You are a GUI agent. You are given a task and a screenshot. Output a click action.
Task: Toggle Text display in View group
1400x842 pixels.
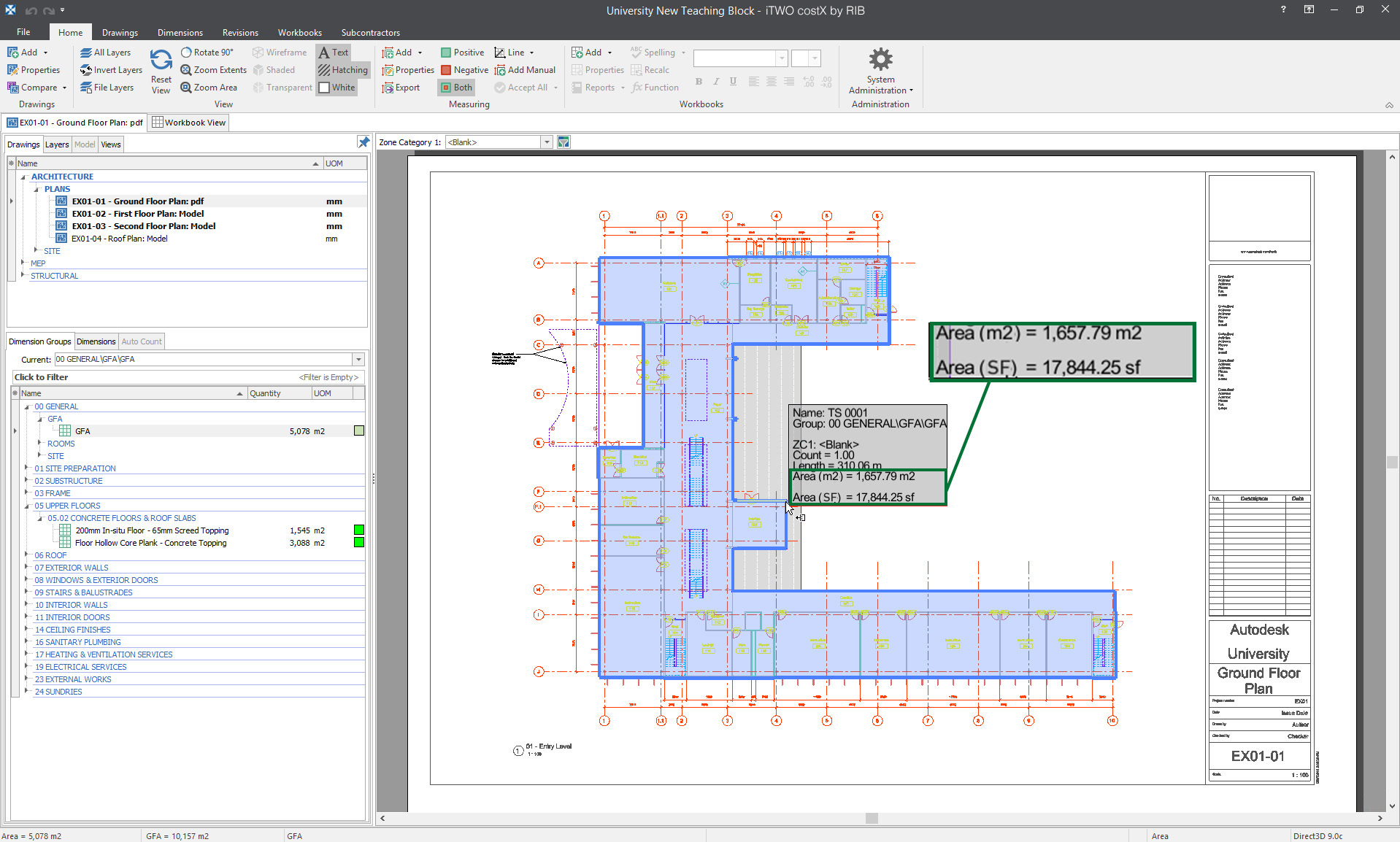coord(334,53)
